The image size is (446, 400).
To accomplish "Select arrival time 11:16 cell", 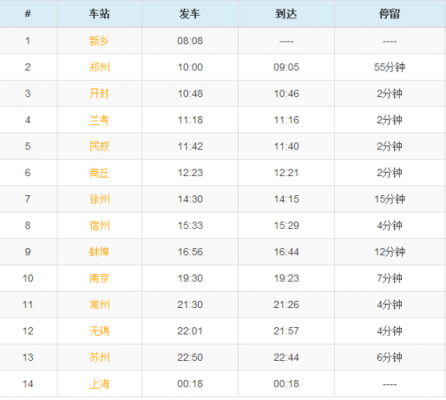I will coord(286,120).
